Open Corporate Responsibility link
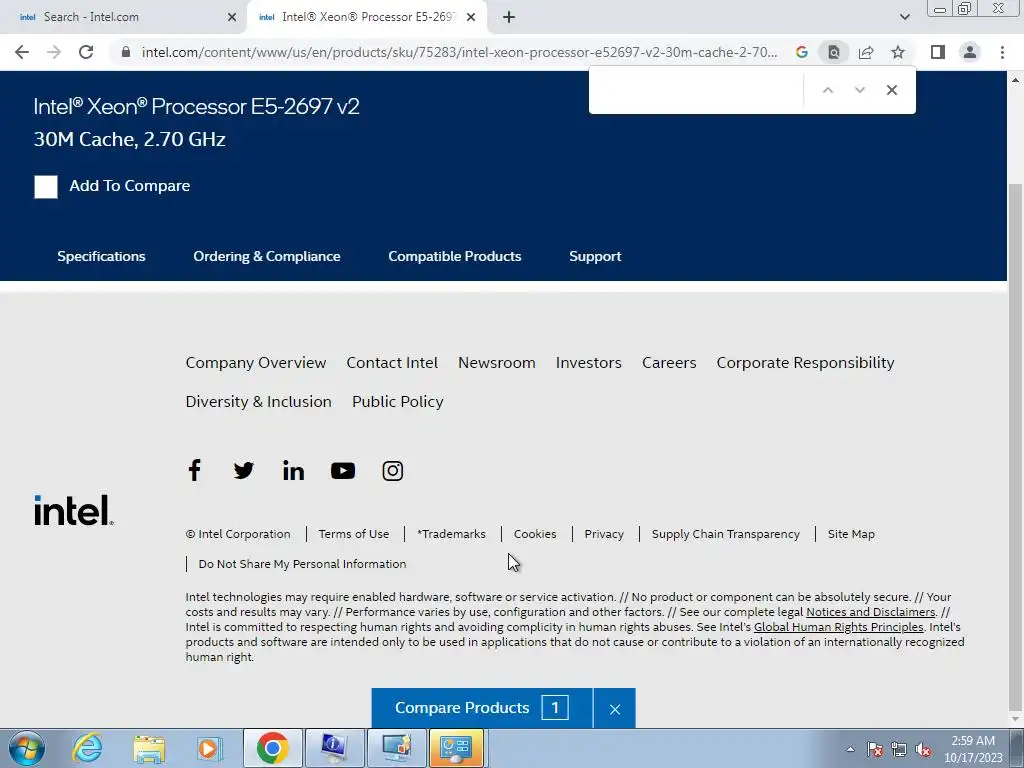Image resolution: width=1024 pixels, height=768 pixels. click(805, 362)
